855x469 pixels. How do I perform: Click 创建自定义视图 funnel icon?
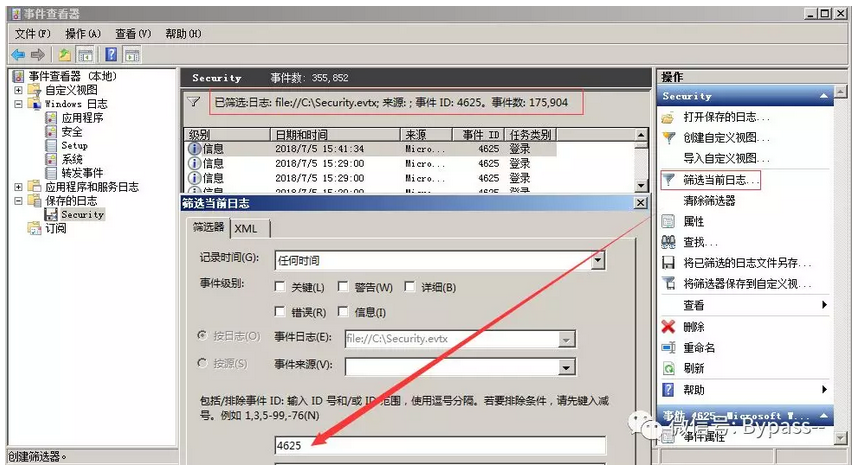[x=668, y=138]
